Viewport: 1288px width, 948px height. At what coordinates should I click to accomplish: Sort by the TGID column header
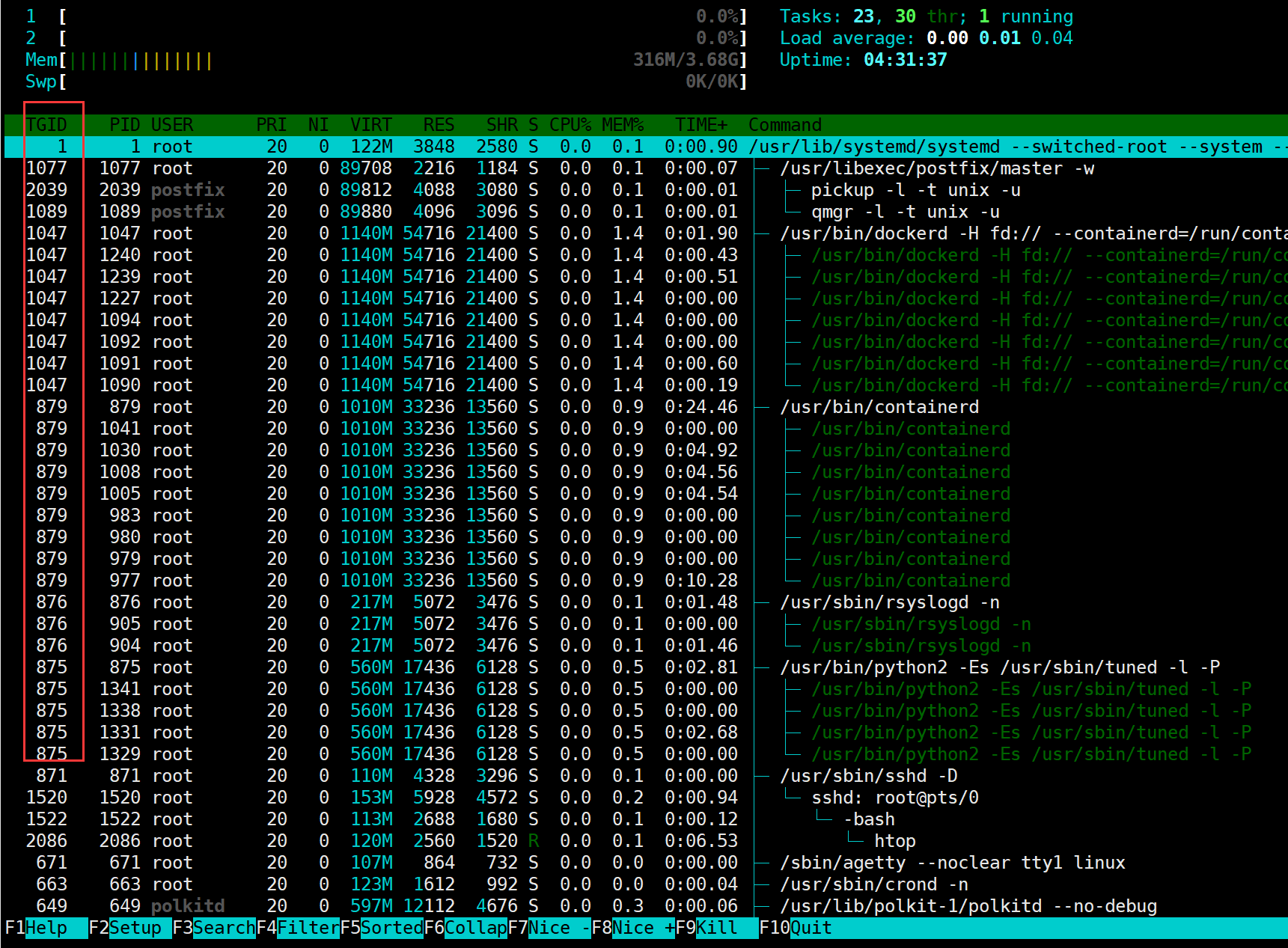(x=46, y=125)
